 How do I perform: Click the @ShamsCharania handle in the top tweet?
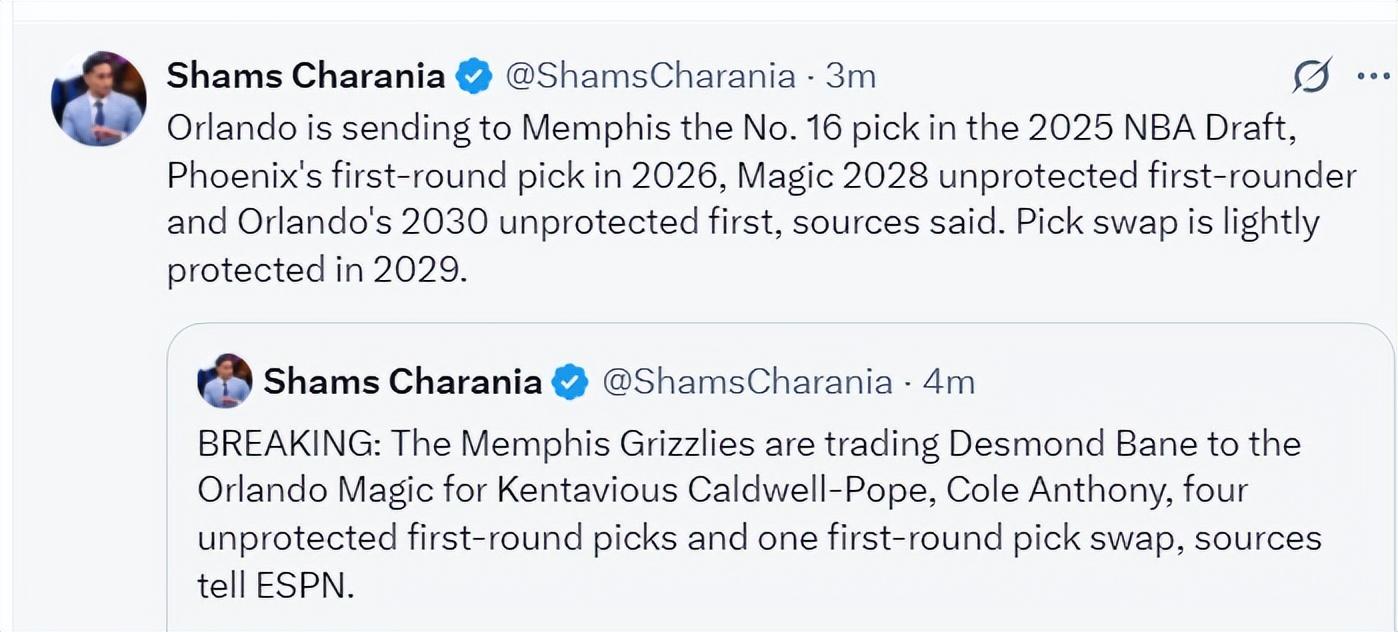[651, 76]
